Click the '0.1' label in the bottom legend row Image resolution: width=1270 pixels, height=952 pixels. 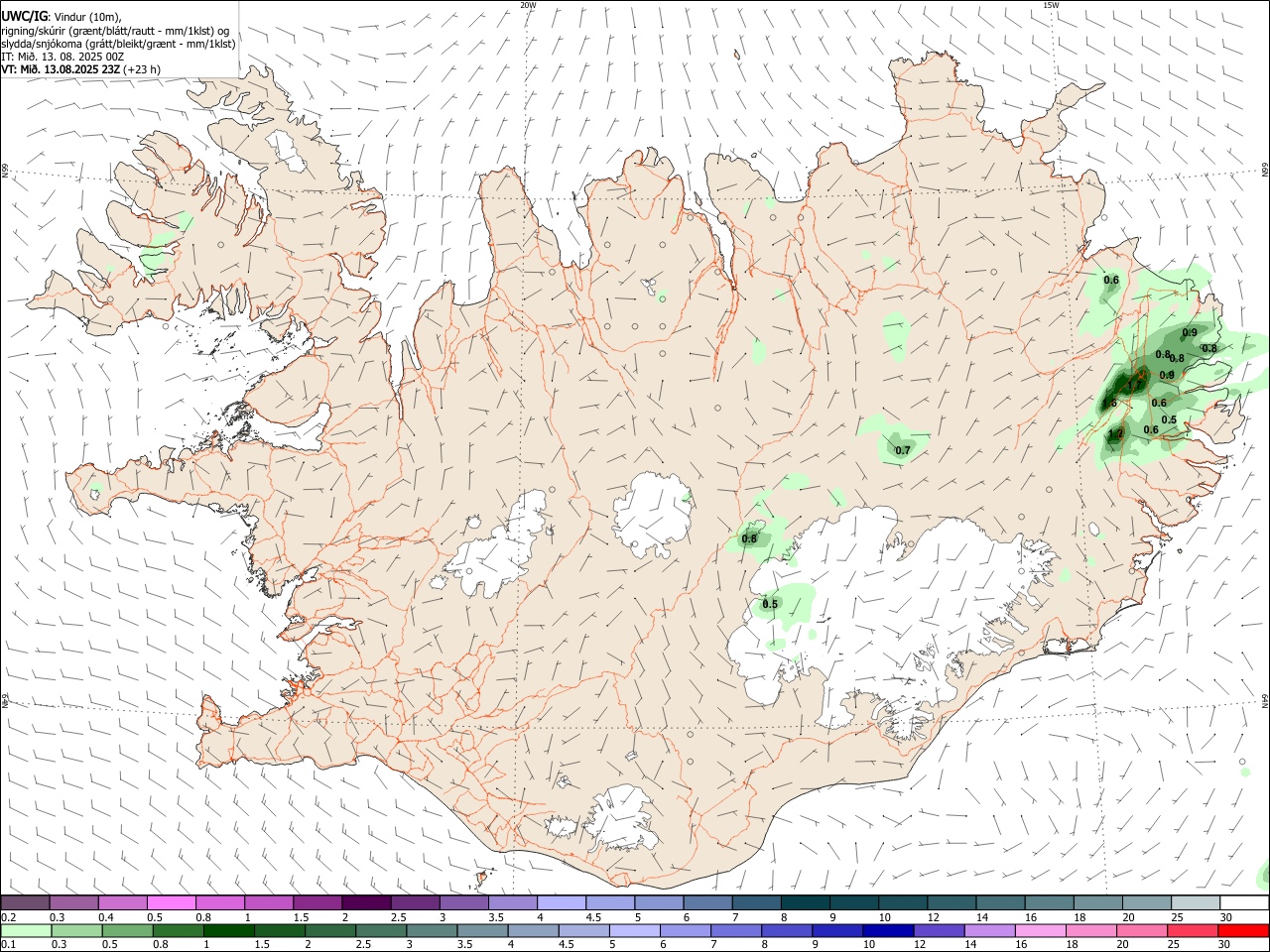click(8, 945)
